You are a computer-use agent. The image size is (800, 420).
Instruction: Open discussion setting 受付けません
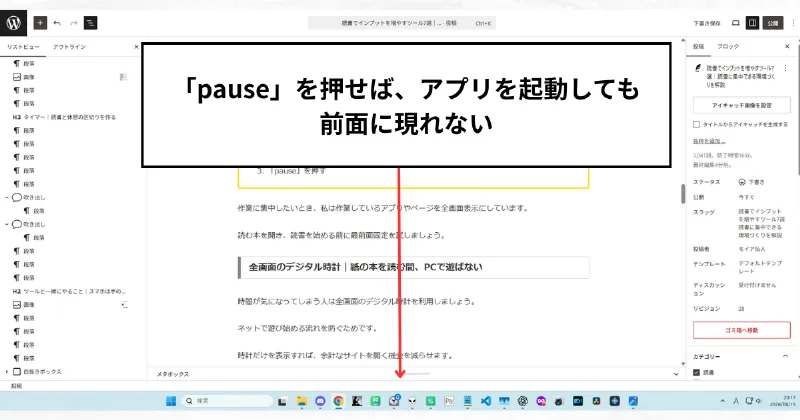click(757, 285)
